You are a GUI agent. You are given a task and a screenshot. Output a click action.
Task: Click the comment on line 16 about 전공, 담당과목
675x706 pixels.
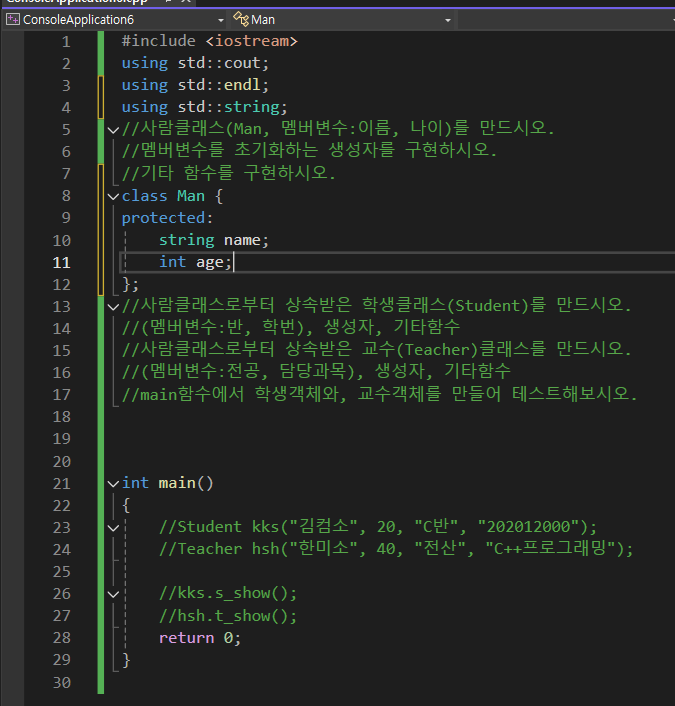[316, 371]
